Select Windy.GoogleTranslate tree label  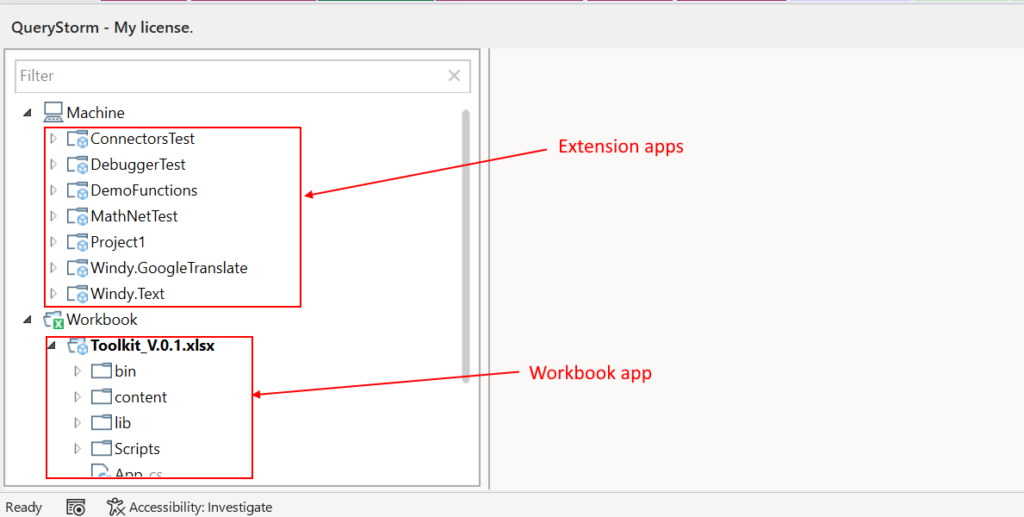(x=168, y=268)
